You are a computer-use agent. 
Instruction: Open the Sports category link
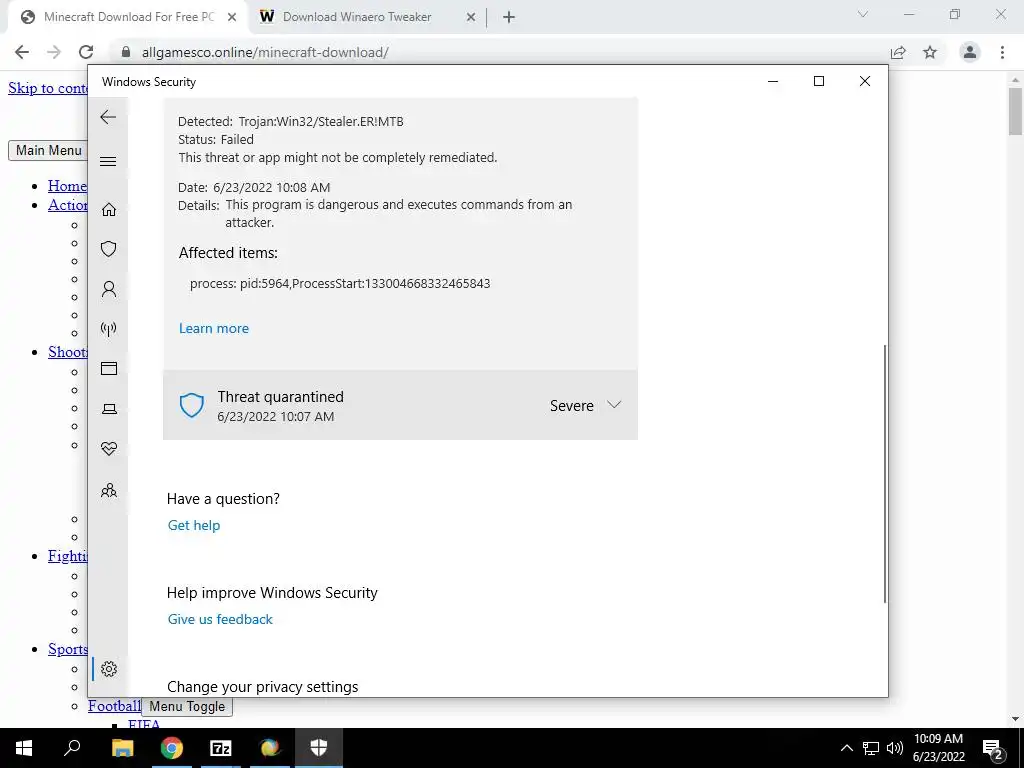click(x=67, y=649)
